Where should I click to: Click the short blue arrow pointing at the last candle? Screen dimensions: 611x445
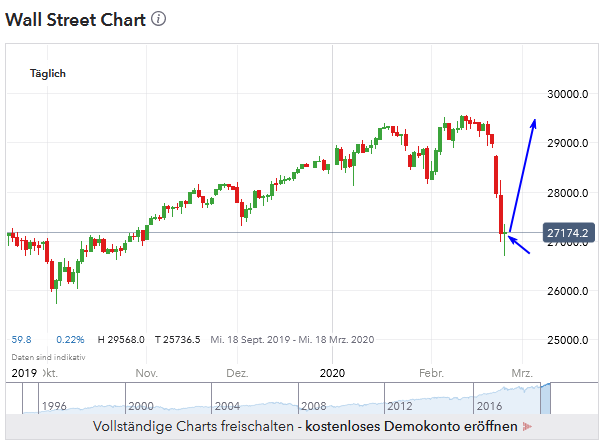(520, 241)
